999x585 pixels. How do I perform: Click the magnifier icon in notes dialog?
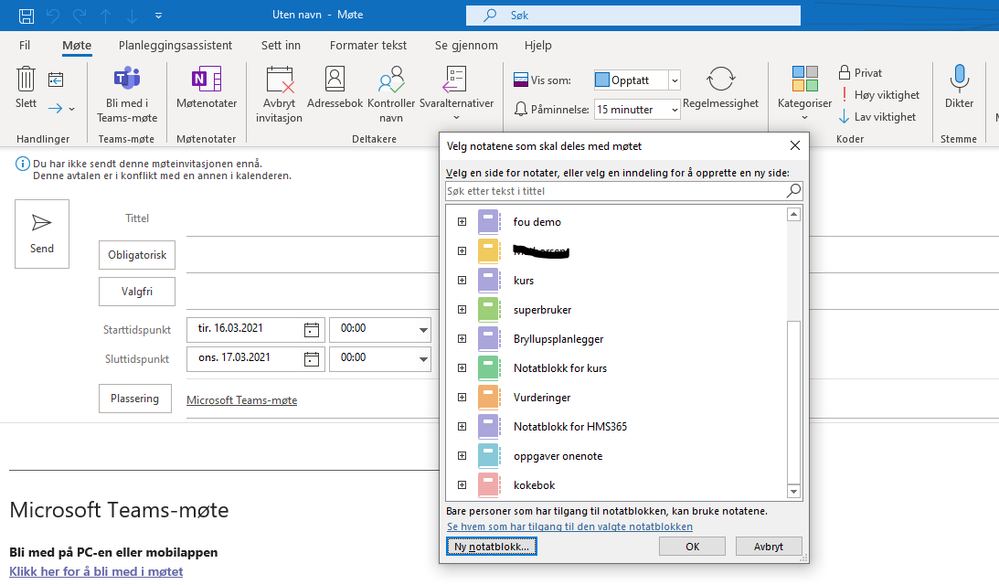tap(794, 191)
